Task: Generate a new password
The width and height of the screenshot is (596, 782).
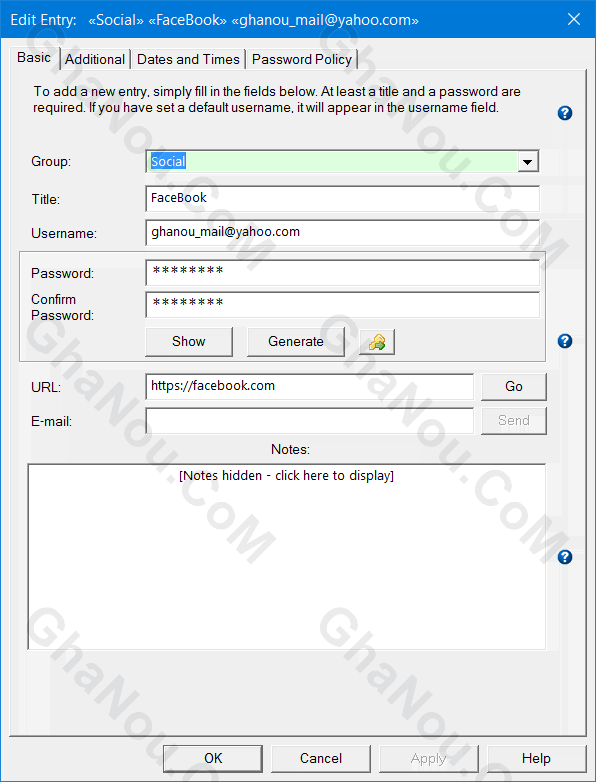Action: point(296,342)
